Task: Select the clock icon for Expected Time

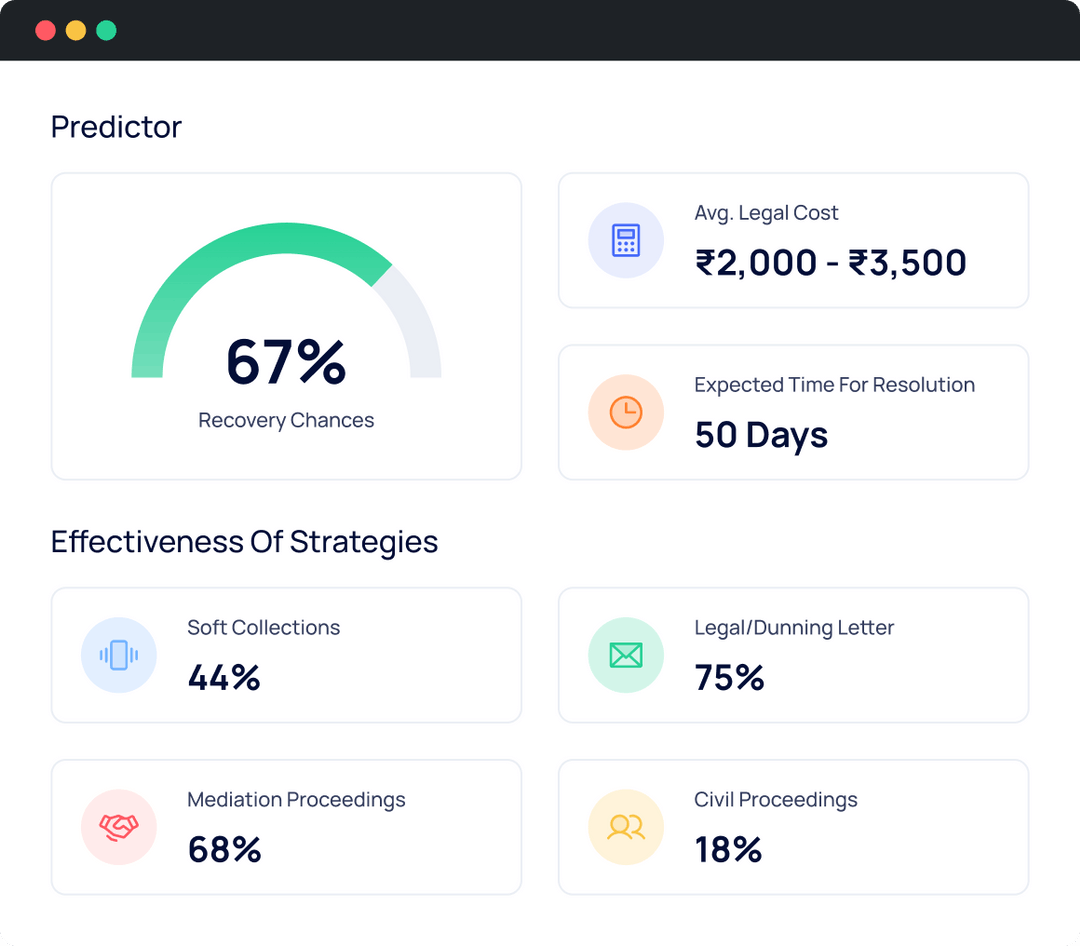Action: (625, 412)
